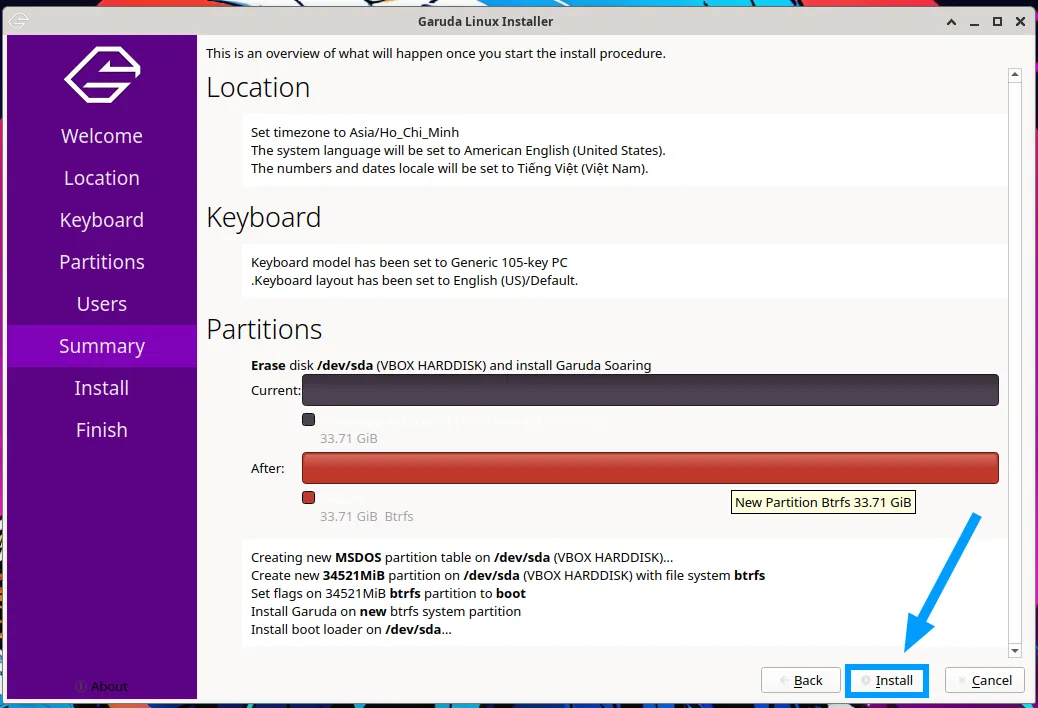Click the overview description text at top
The image size is (1038, 708).
pyautogui.click(x=436, y=53)
